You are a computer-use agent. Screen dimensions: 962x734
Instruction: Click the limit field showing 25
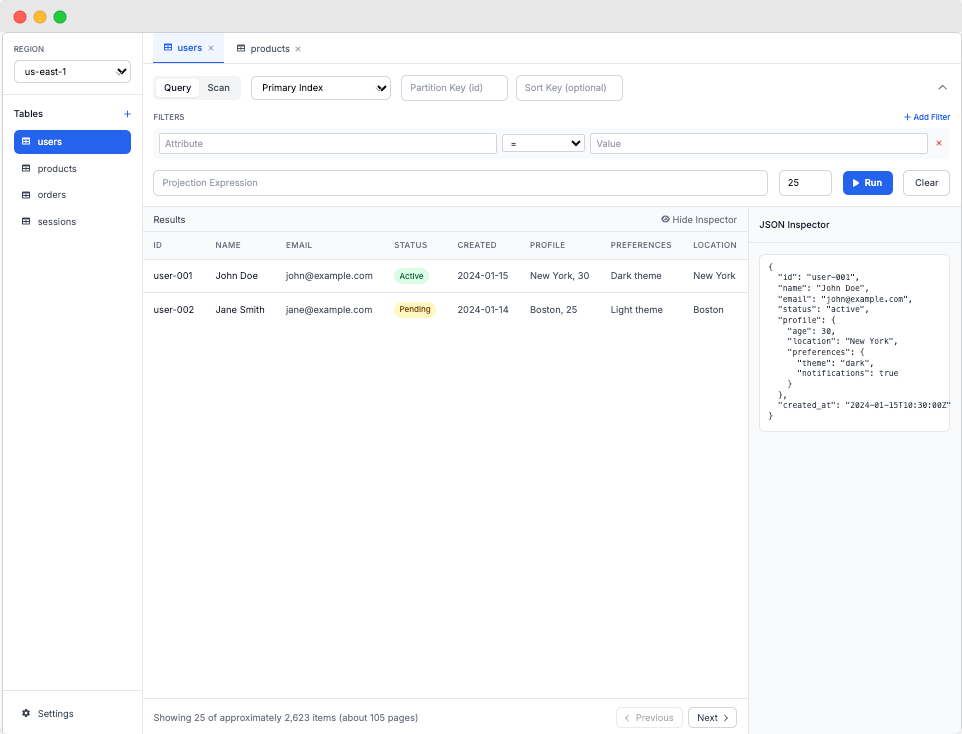pyautogui.click(x=805, y=183)
